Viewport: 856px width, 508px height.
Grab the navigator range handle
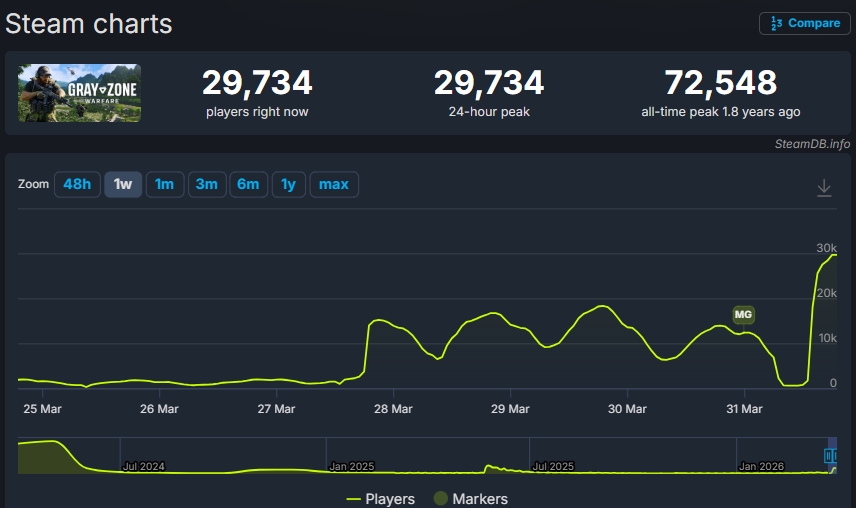pos(829,456)
